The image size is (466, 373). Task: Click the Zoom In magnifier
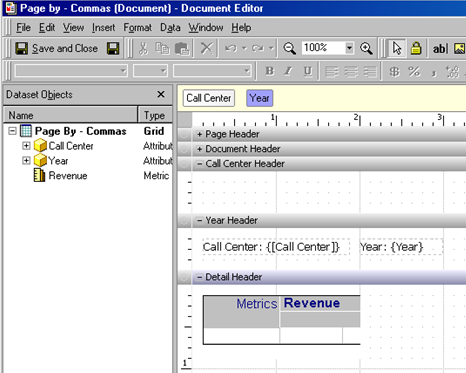click(366, 49)
